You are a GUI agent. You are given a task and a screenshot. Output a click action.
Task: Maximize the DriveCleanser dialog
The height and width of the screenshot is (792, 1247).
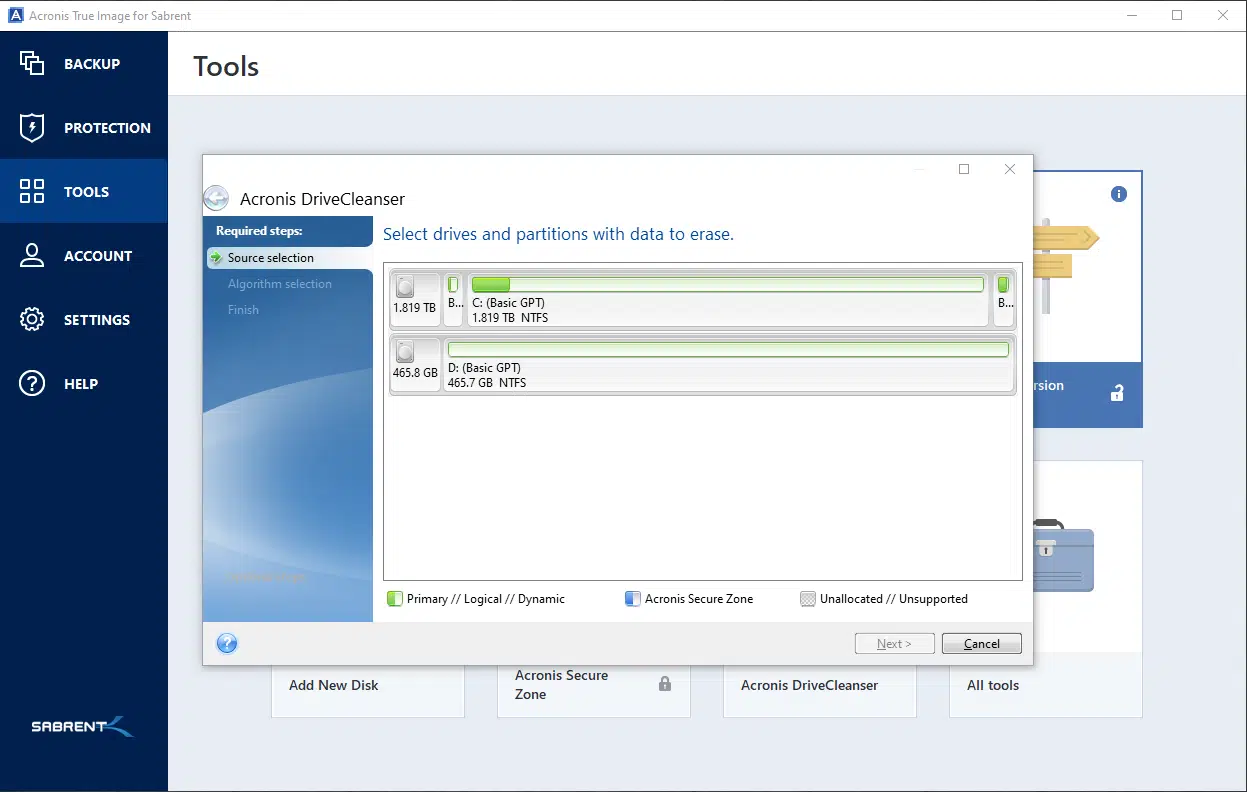(x=964, y=169)
